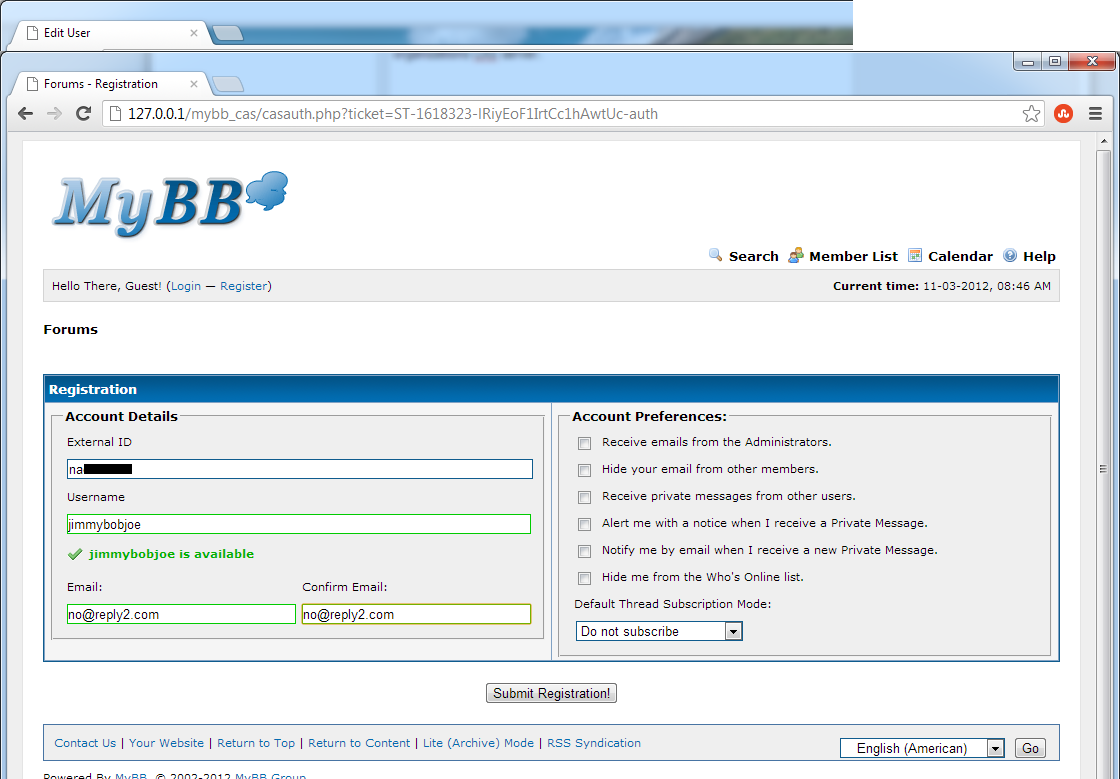
Task: Click the Registration panel header
Action: (551, 389)
